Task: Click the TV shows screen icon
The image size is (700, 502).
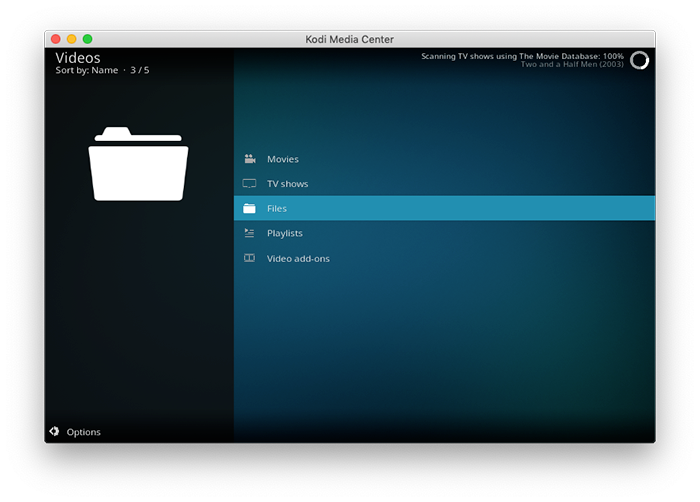Action: [x=249, y=184]
